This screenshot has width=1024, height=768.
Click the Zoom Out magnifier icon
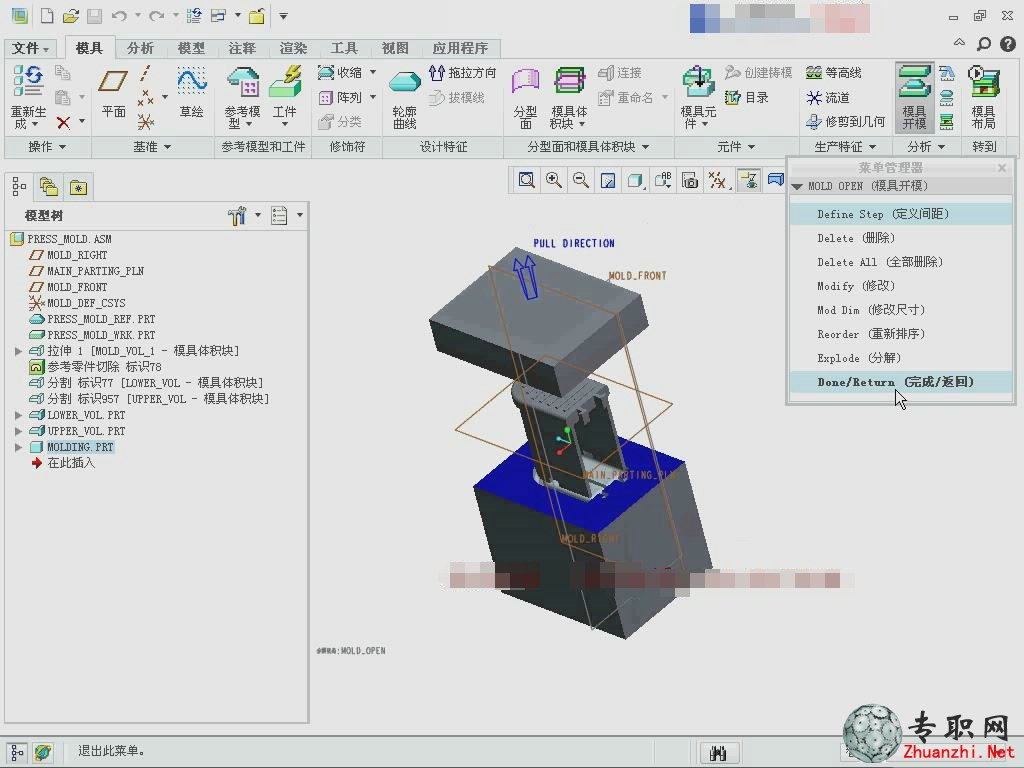pyautogui.click(x=581, y=180)
